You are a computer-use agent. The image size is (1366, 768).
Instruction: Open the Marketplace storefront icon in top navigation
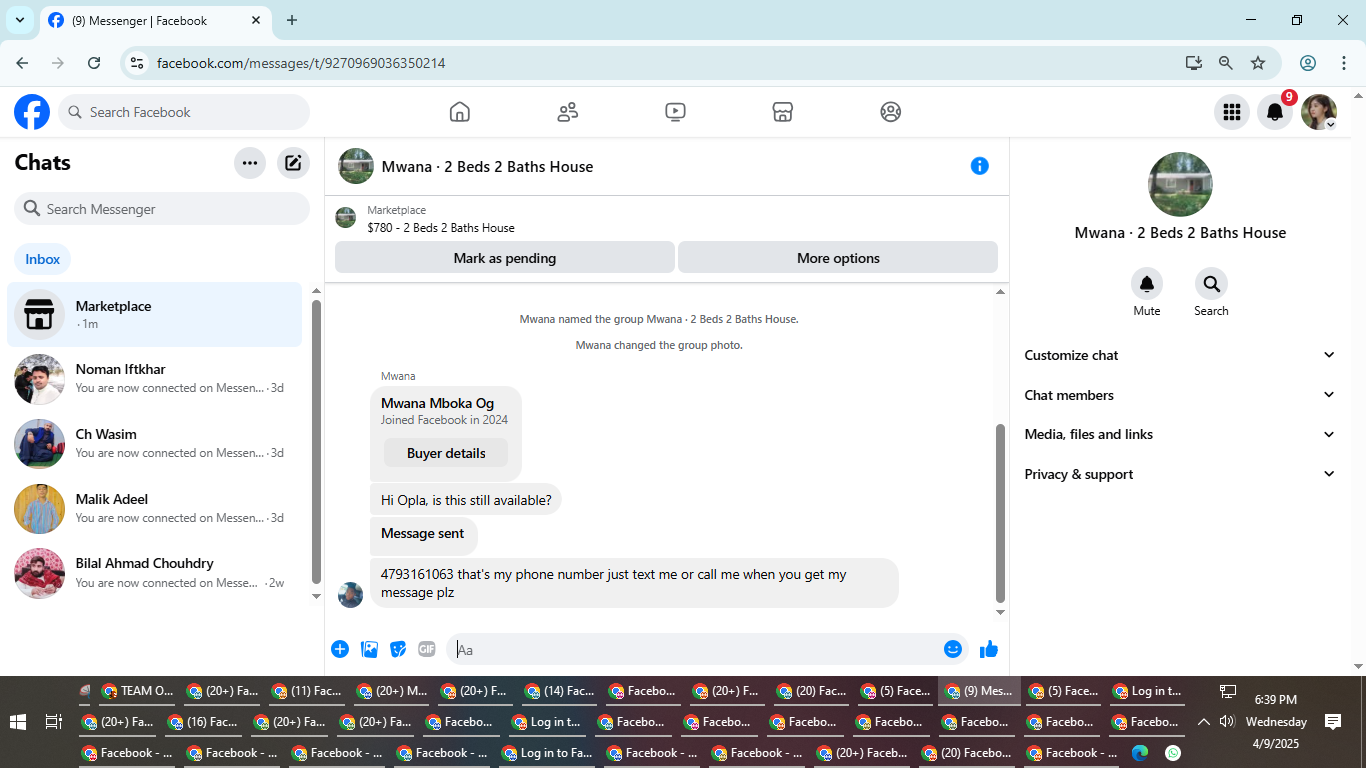click(783, 112)
